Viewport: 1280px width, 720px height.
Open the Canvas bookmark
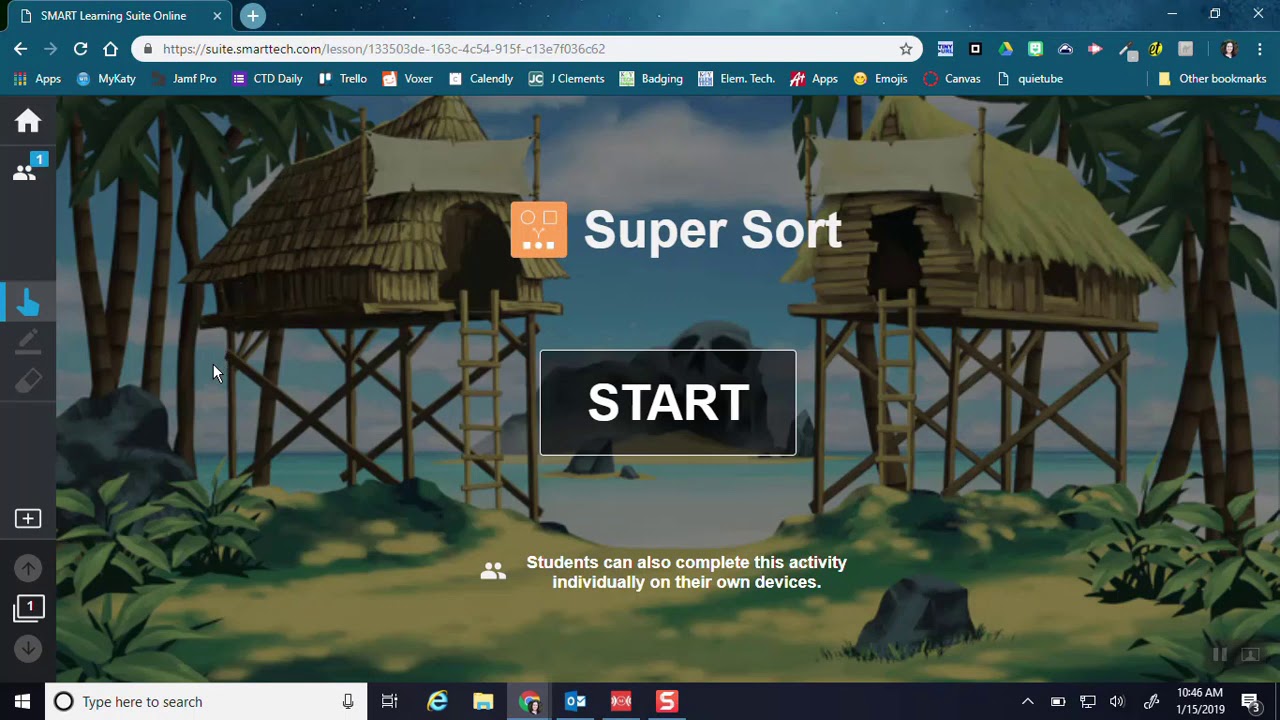951,79
